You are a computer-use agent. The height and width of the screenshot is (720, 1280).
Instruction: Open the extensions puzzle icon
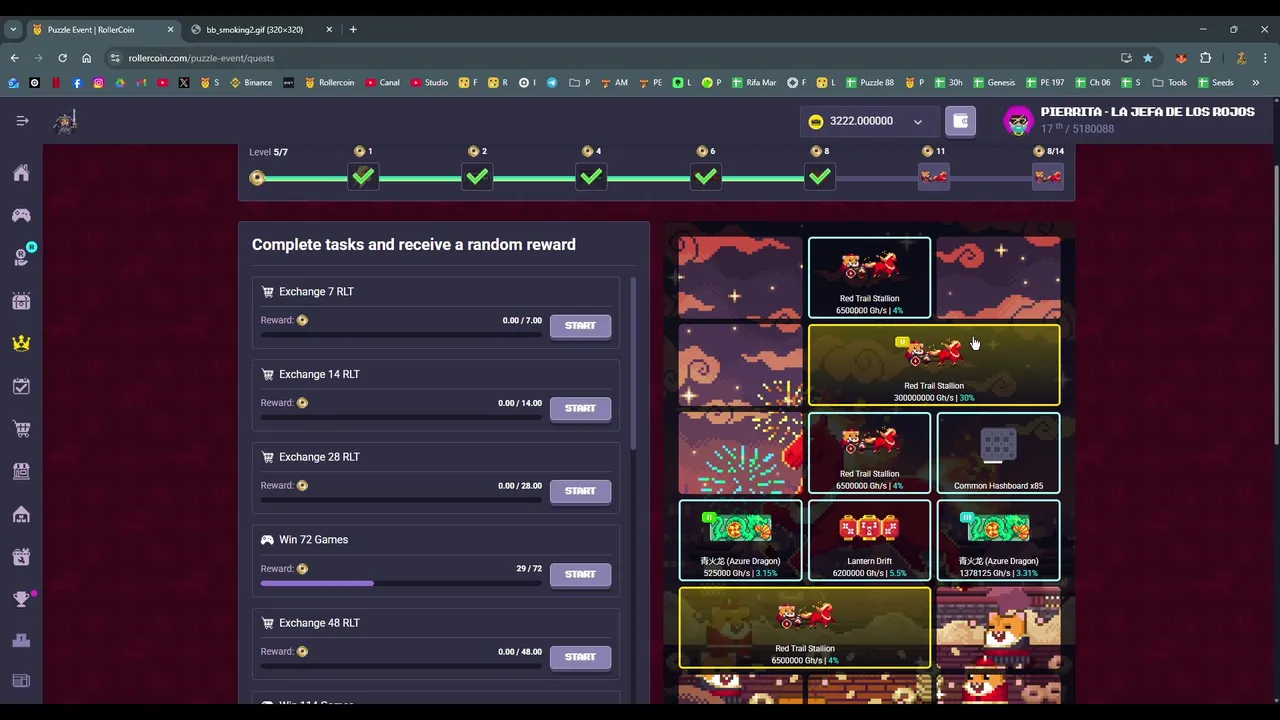(x=1205, y=58)
